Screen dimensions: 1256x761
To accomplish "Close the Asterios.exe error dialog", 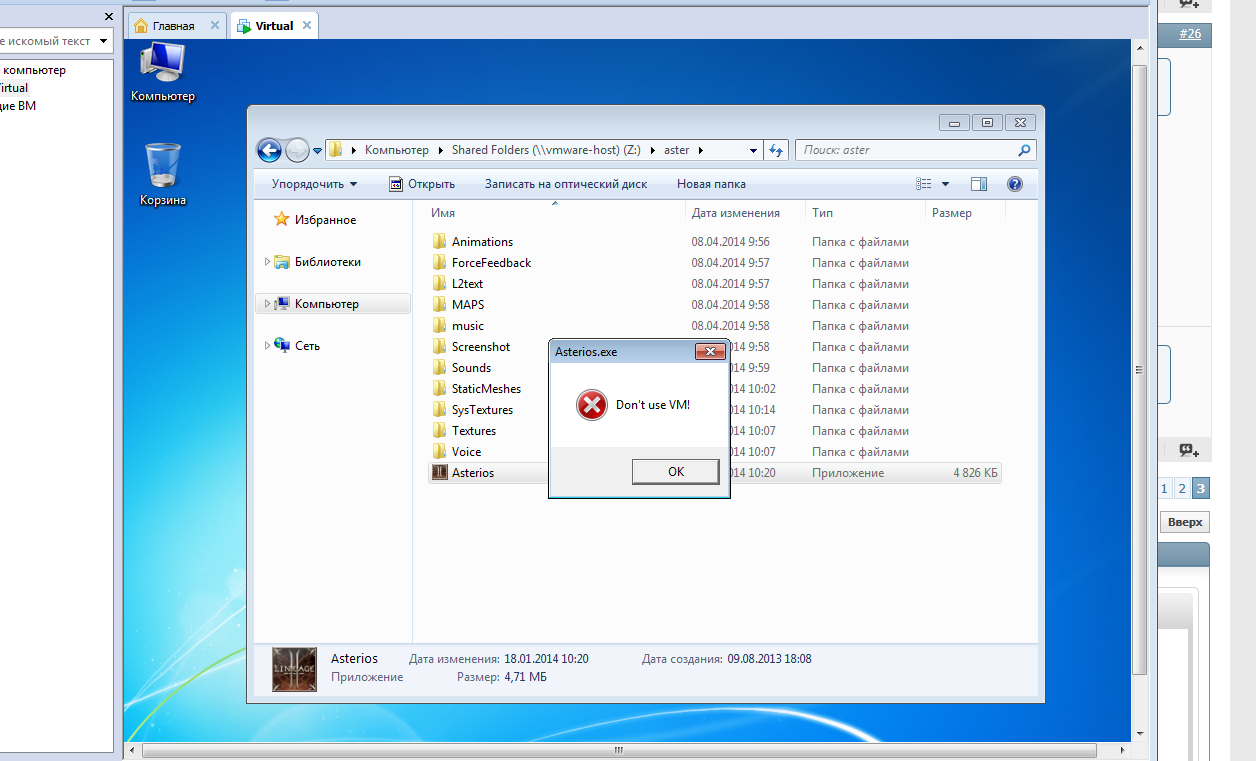I will click(709, 352).
